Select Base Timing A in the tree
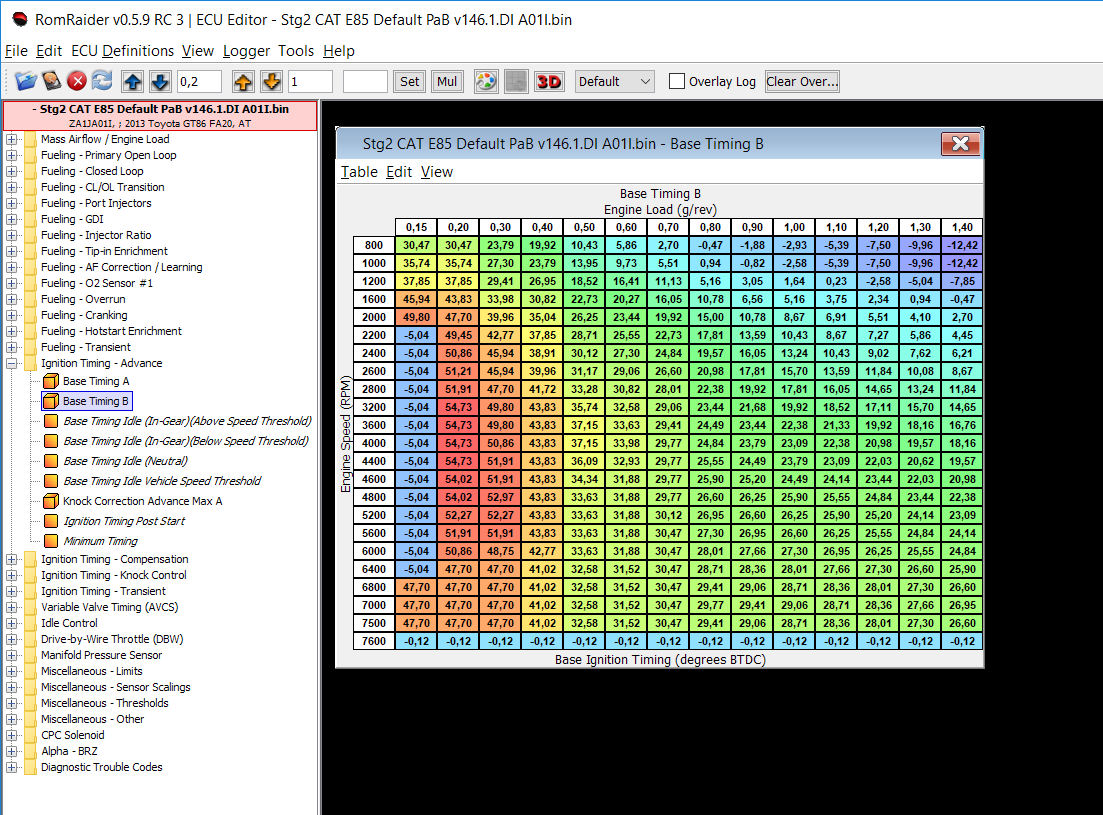The width and height of the screenshot is (1103, 815). [x=96, y=381]
